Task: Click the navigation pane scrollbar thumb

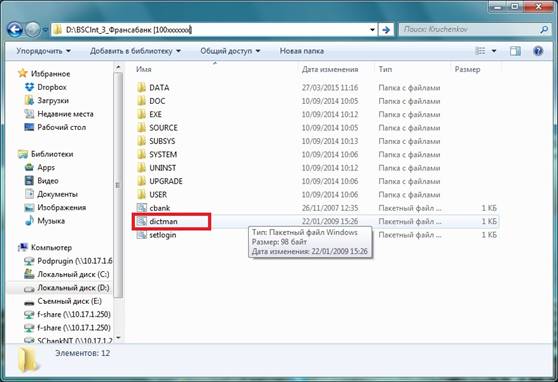Action: [x=118, y=185]
